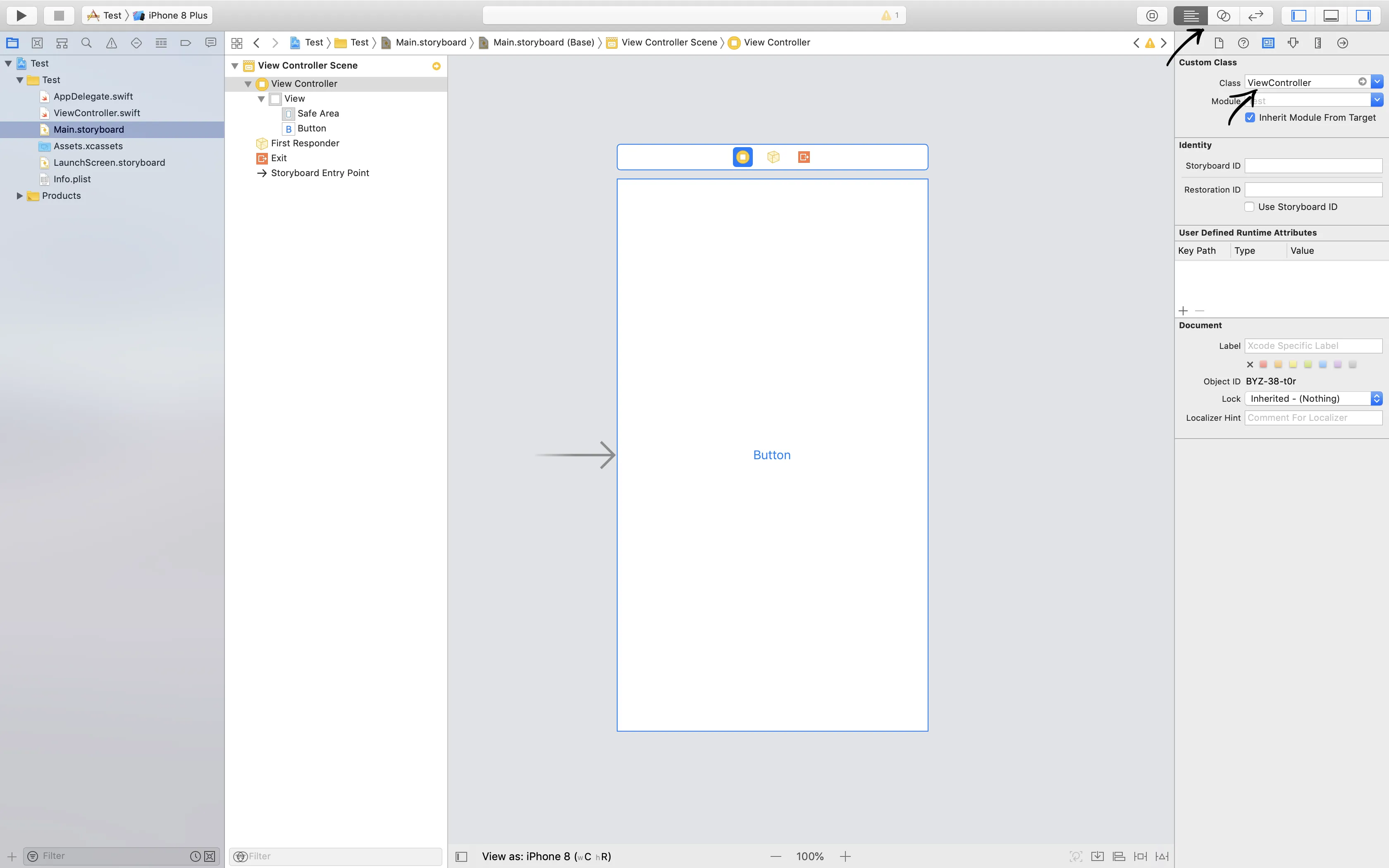Open the Version editor
The width and height of the screenshot is (1389, 868).
(x=1255, y=16)
